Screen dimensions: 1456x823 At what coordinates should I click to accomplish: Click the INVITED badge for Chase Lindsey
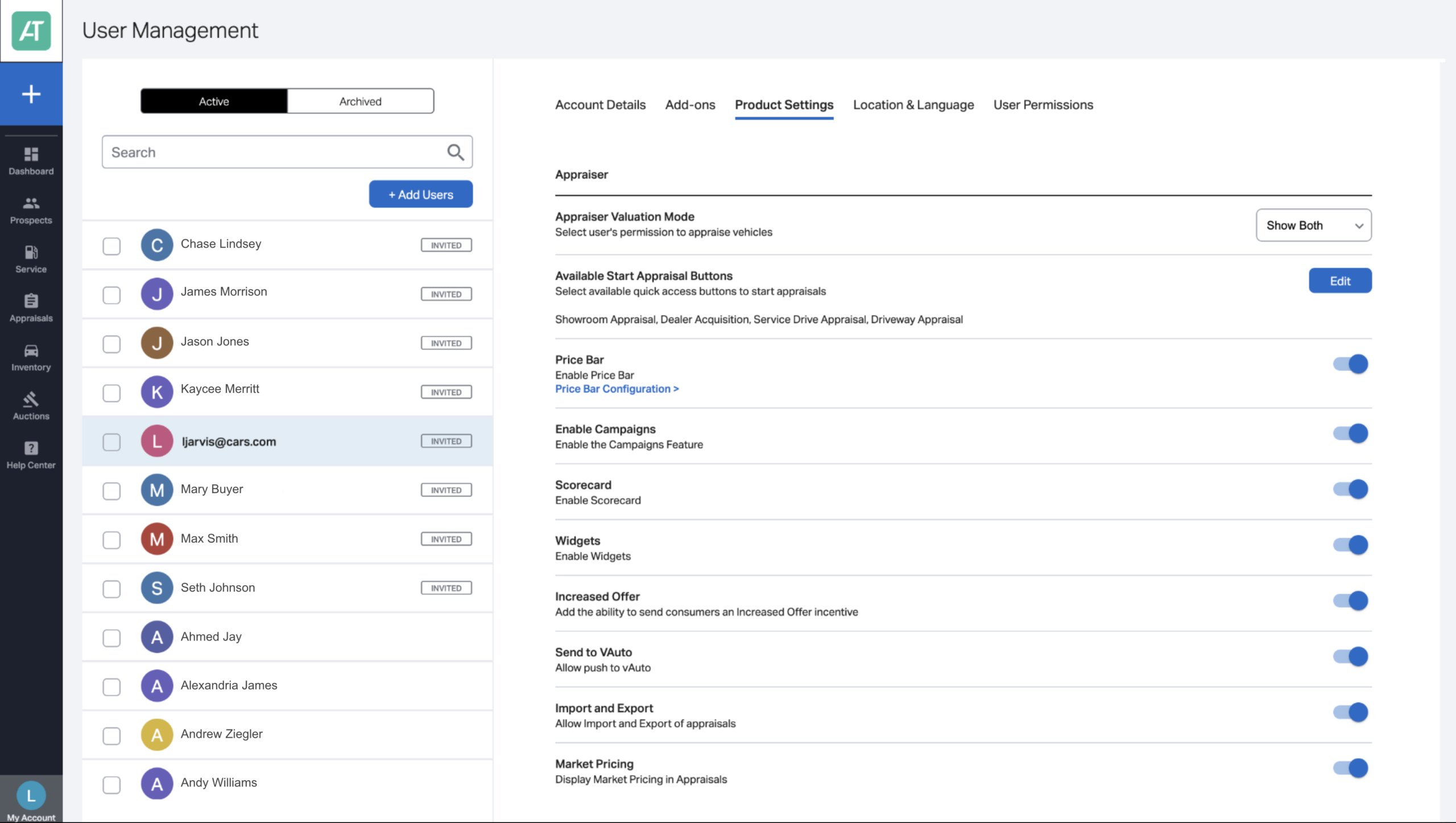446,245
